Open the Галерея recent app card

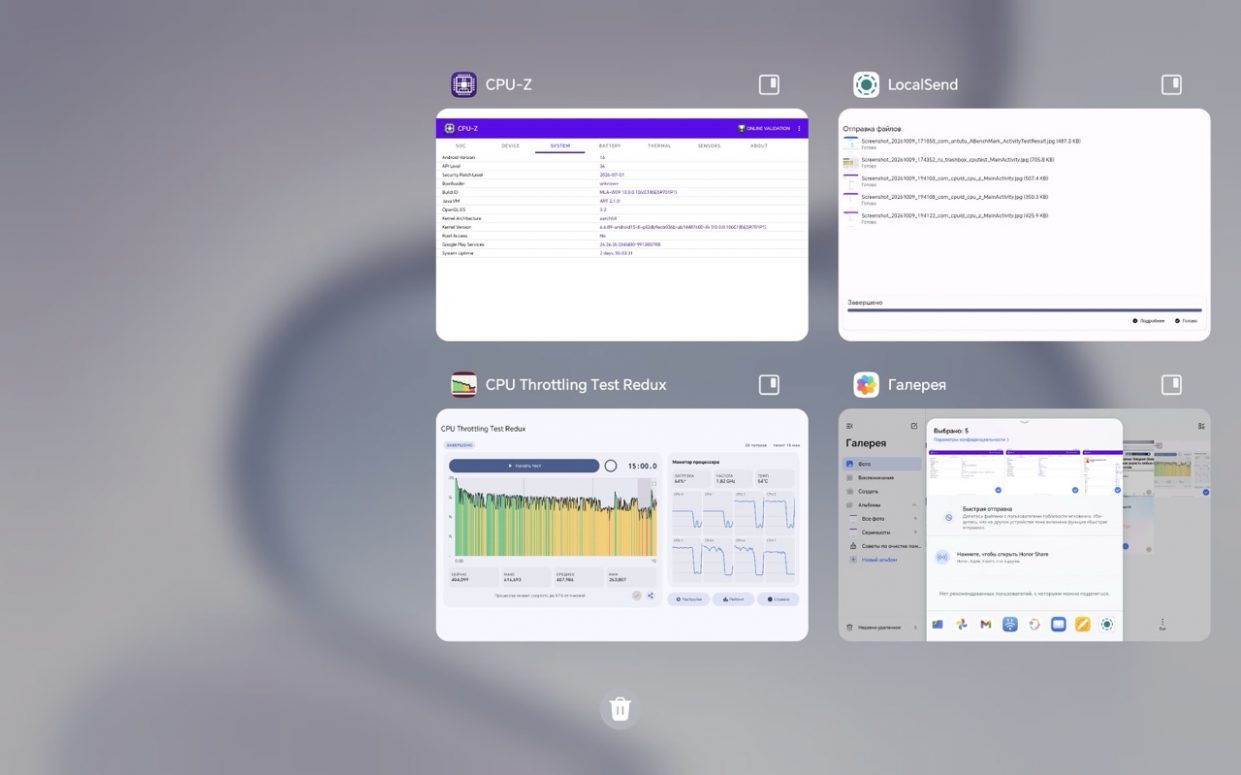click(1024, 525)
